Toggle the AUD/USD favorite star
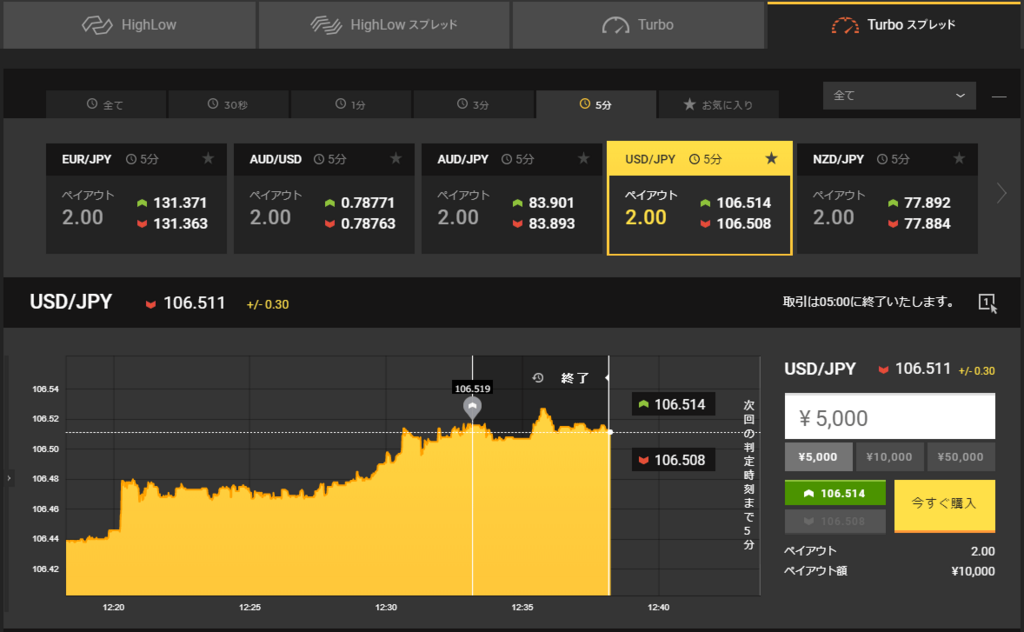 click(397, 158)
